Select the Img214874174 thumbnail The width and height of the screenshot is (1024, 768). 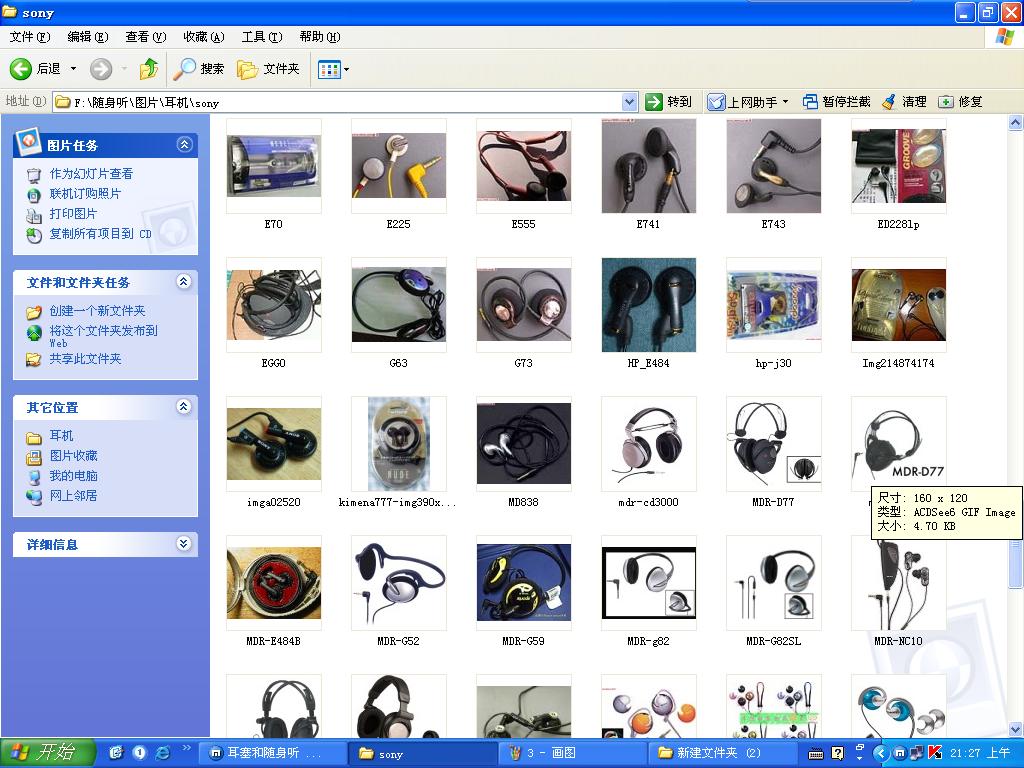(899, 305)
